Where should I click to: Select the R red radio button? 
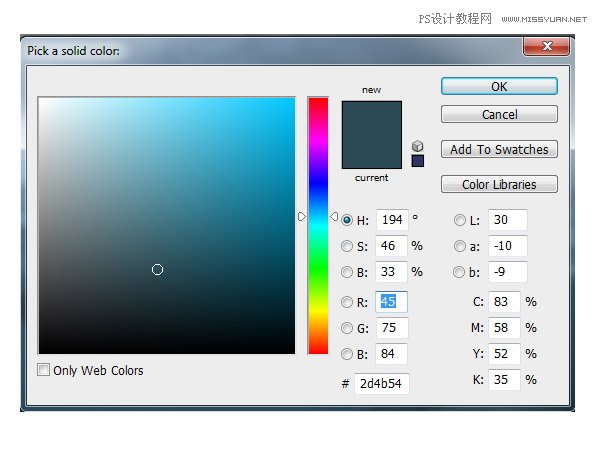(347, 302)
